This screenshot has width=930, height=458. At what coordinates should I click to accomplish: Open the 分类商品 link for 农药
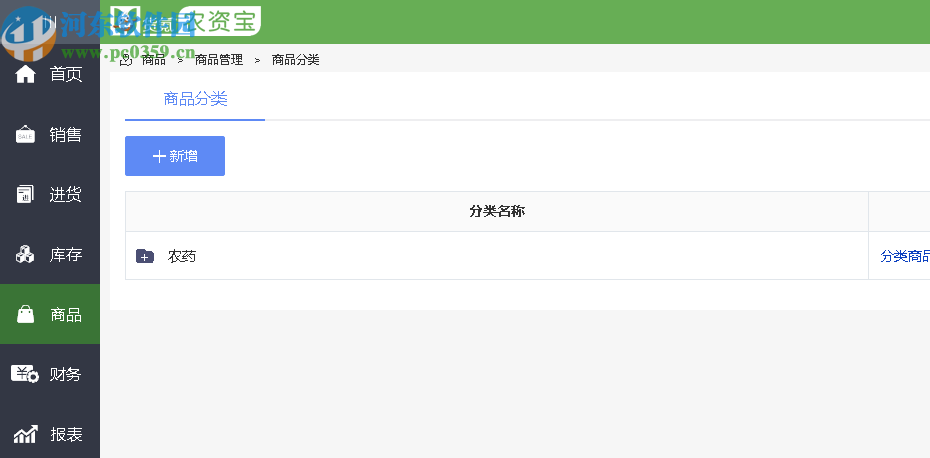coord(905,256)
